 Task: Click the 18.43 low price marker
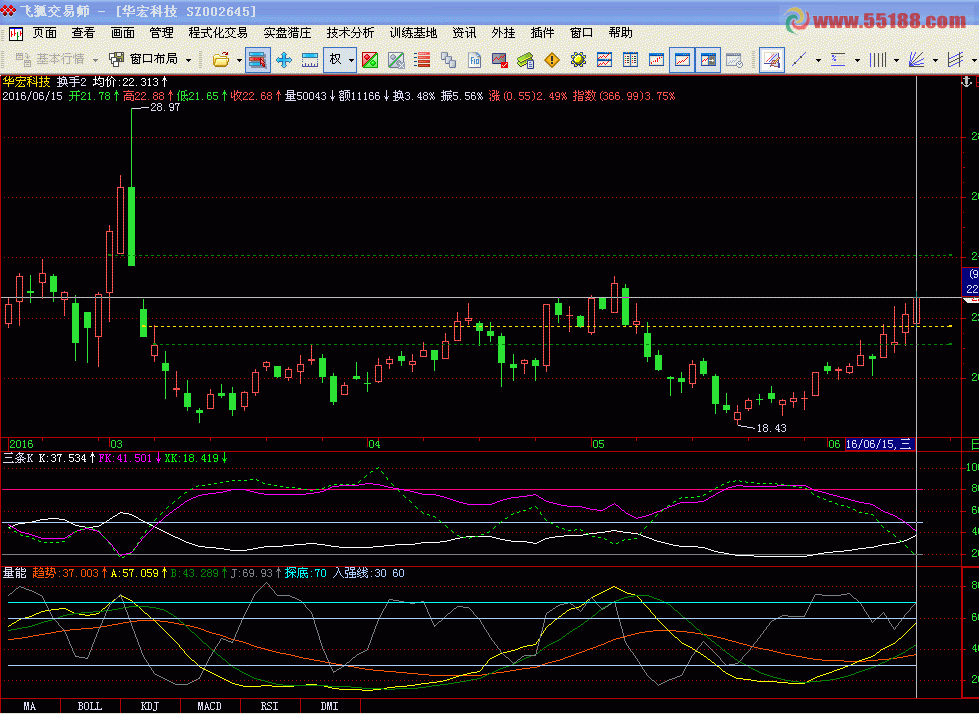tap(771, 428)
